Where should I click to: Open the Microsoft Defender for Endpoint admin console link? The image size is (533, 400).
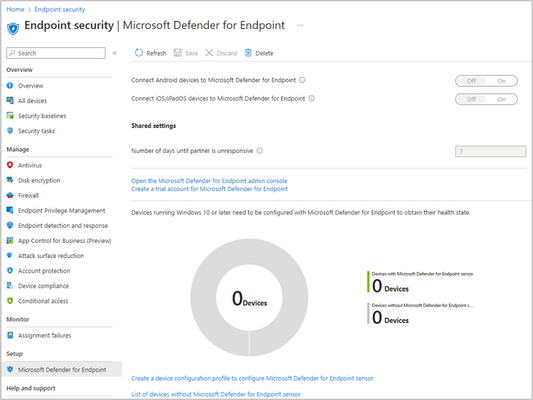[x=209, y=181]
